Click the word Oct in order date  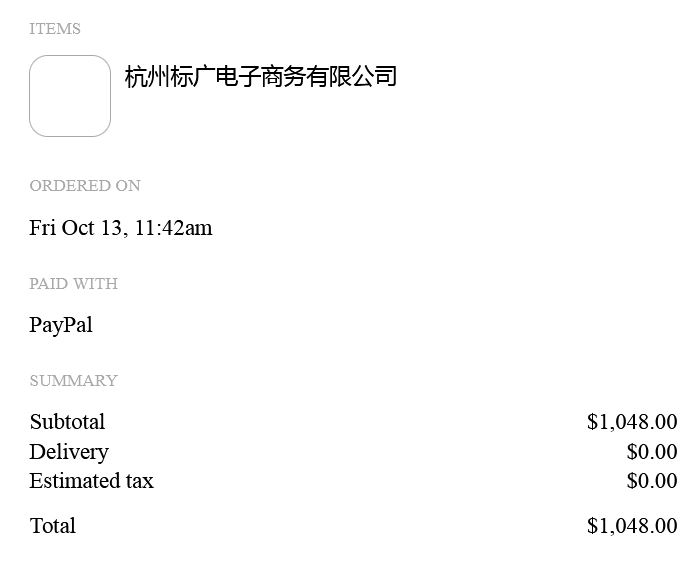78,228
